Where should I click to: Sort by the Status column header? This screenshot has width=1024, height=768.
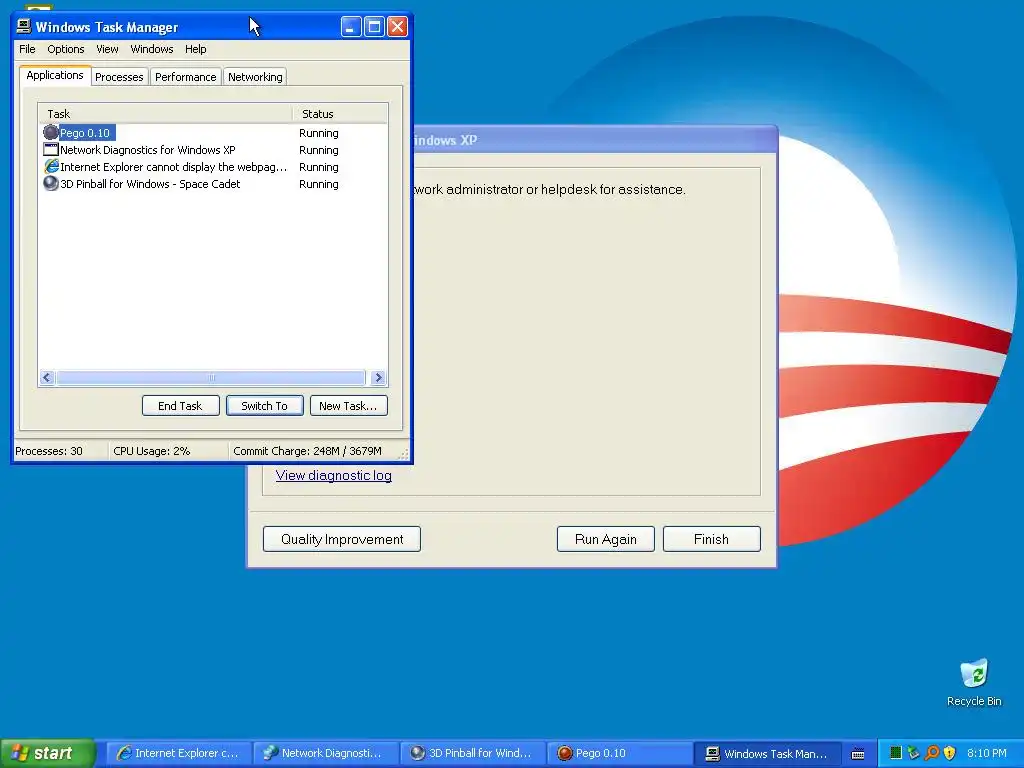pyautogui.click(x=340, y=114)
